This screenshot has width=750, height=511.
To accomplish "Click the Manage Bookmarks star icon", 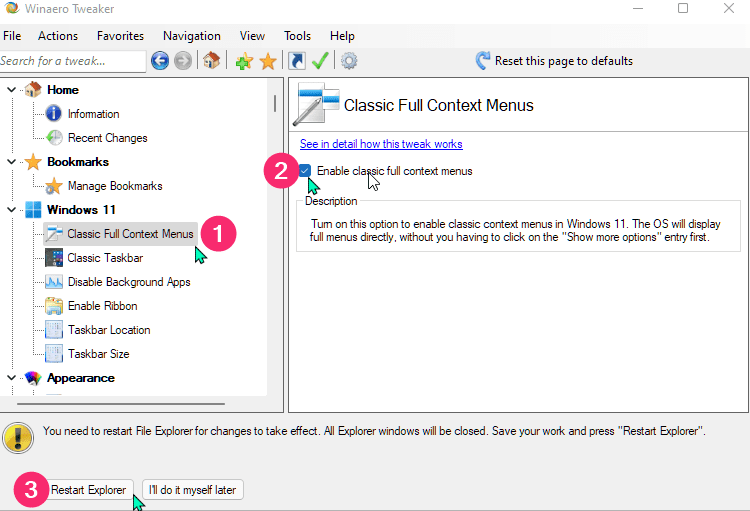I will pos(54,186).
